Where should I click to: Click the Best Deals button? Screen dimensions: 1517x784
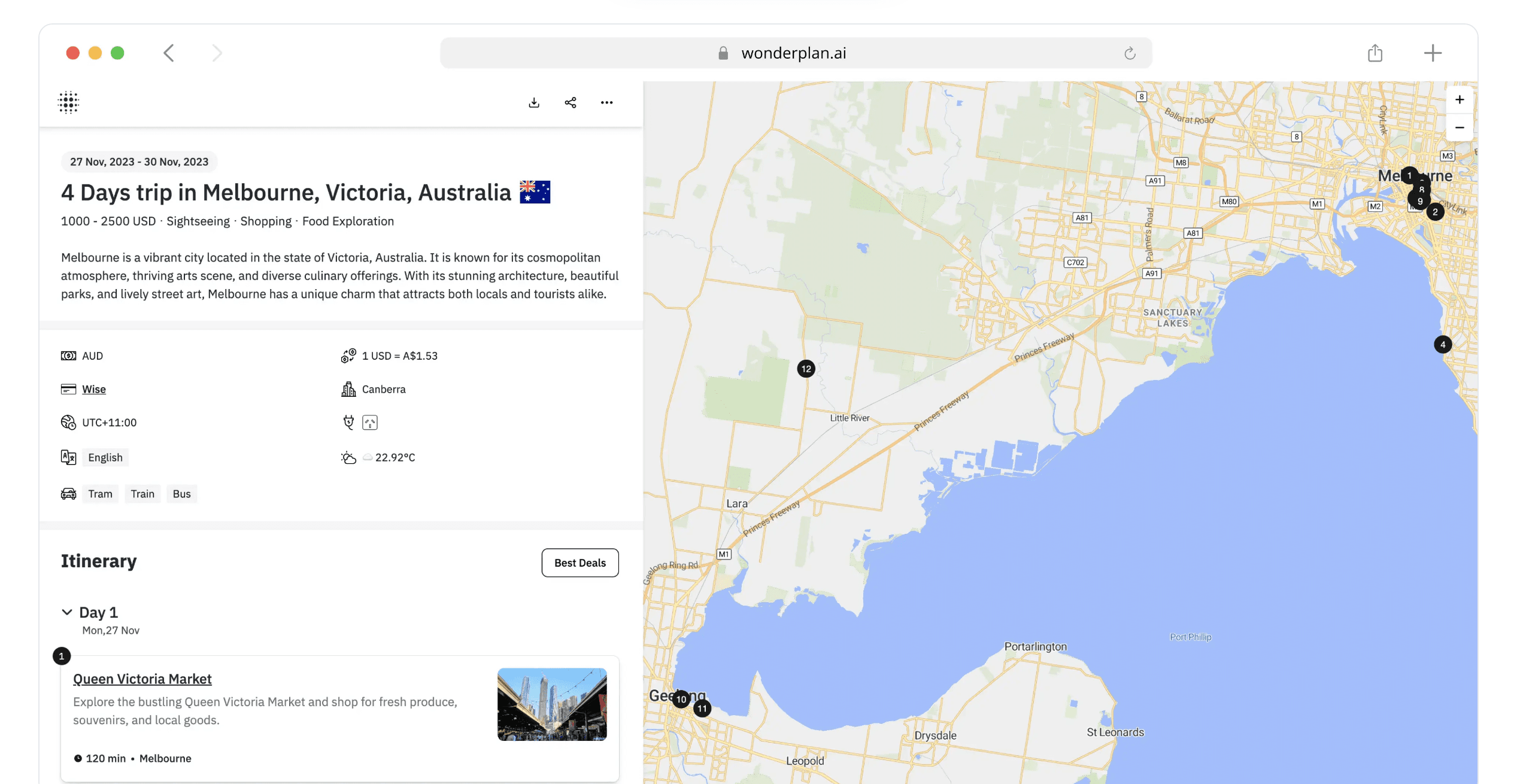click(580, 563)
